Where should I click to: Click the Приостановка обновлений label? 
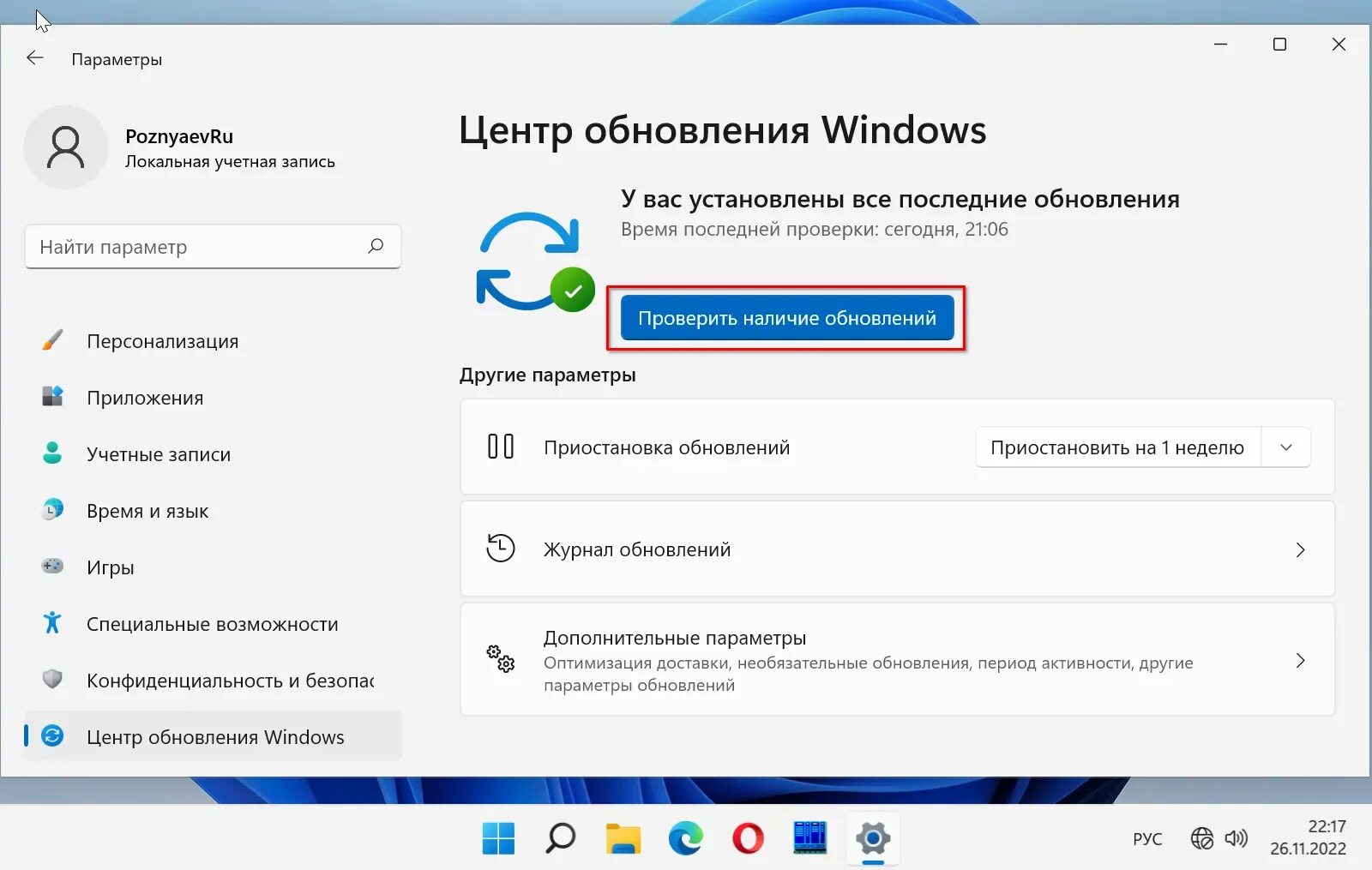tap(666, 447)
